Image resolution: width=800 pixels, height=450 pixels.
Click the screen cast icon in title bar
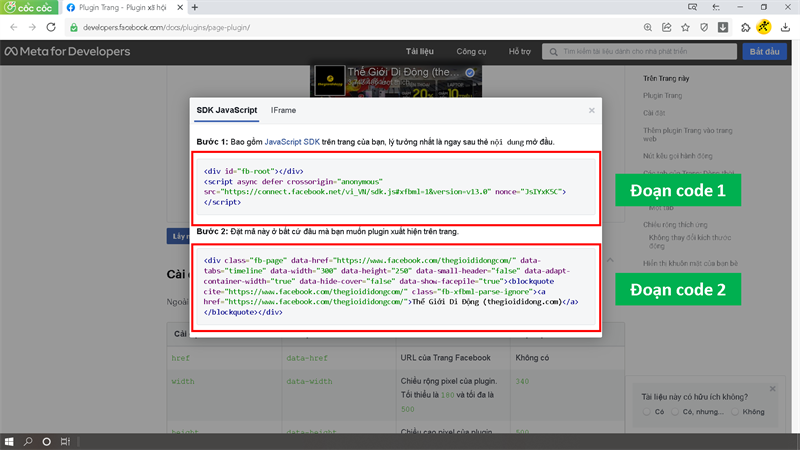tap(692, 7)
